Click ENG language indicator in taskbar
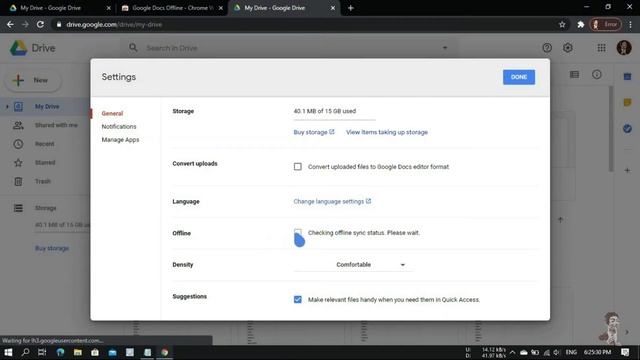This screenshot has height=360, width=640. pyautogui.click(x=571, y=352)
